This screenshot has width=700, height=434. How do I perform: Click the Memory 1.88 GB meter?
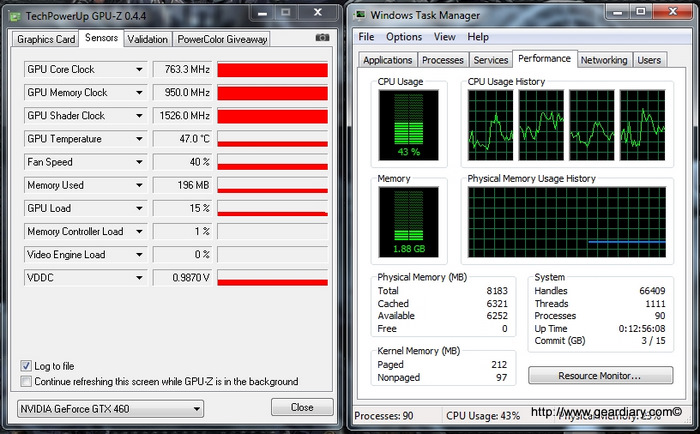point(408,222)
